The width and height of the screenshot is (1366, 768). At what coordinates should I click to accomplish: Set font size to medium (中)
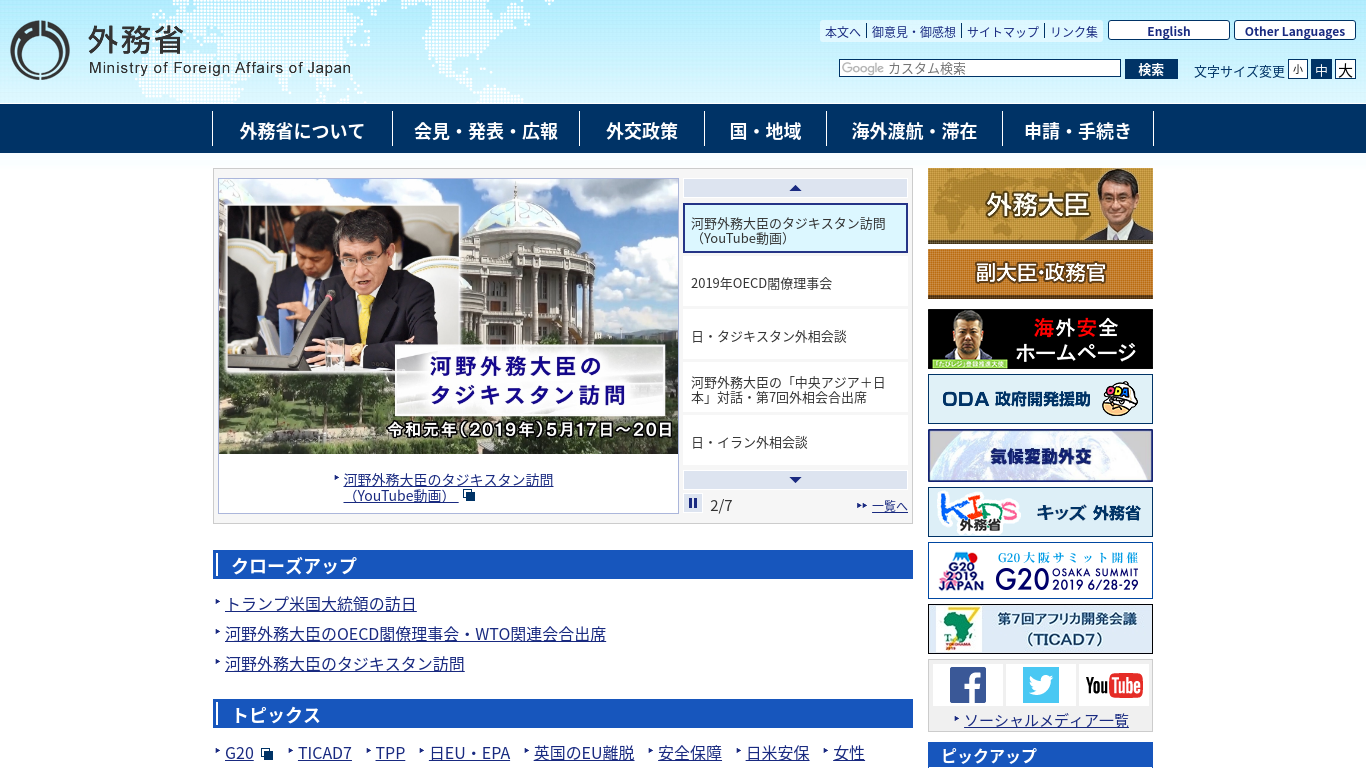[x=1321, y=69]
